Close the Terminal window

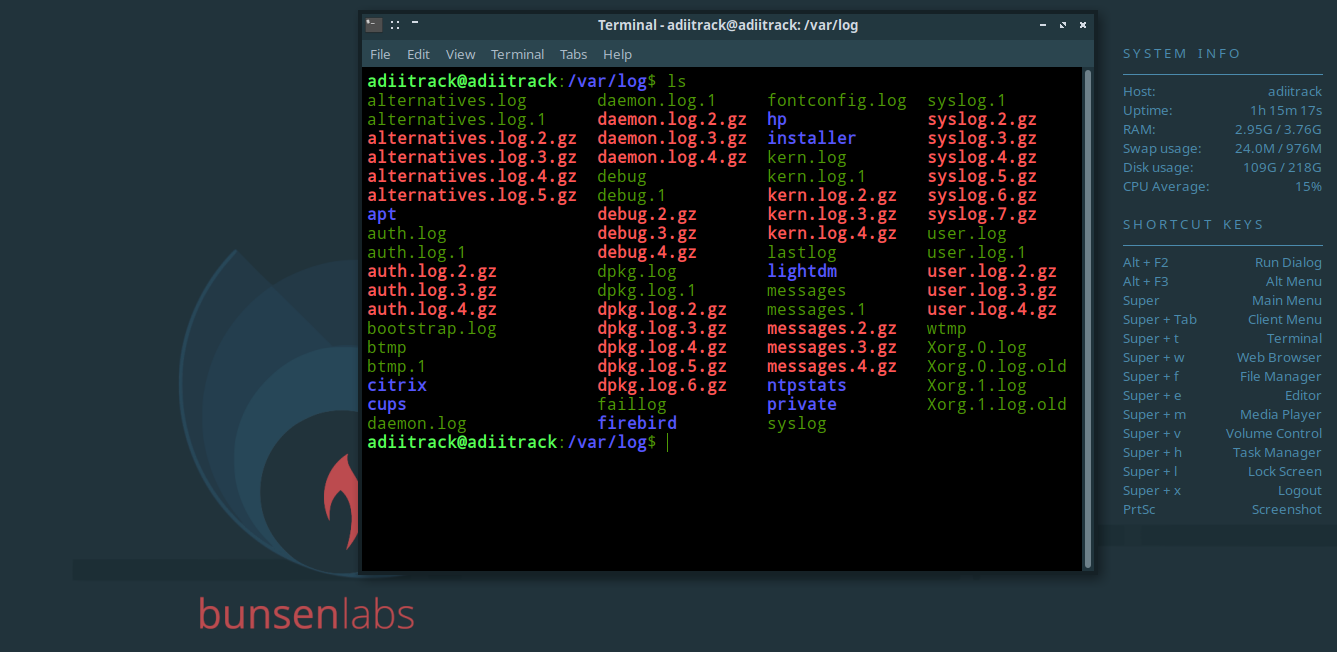pyautogui.click(x=1081, y=25)
